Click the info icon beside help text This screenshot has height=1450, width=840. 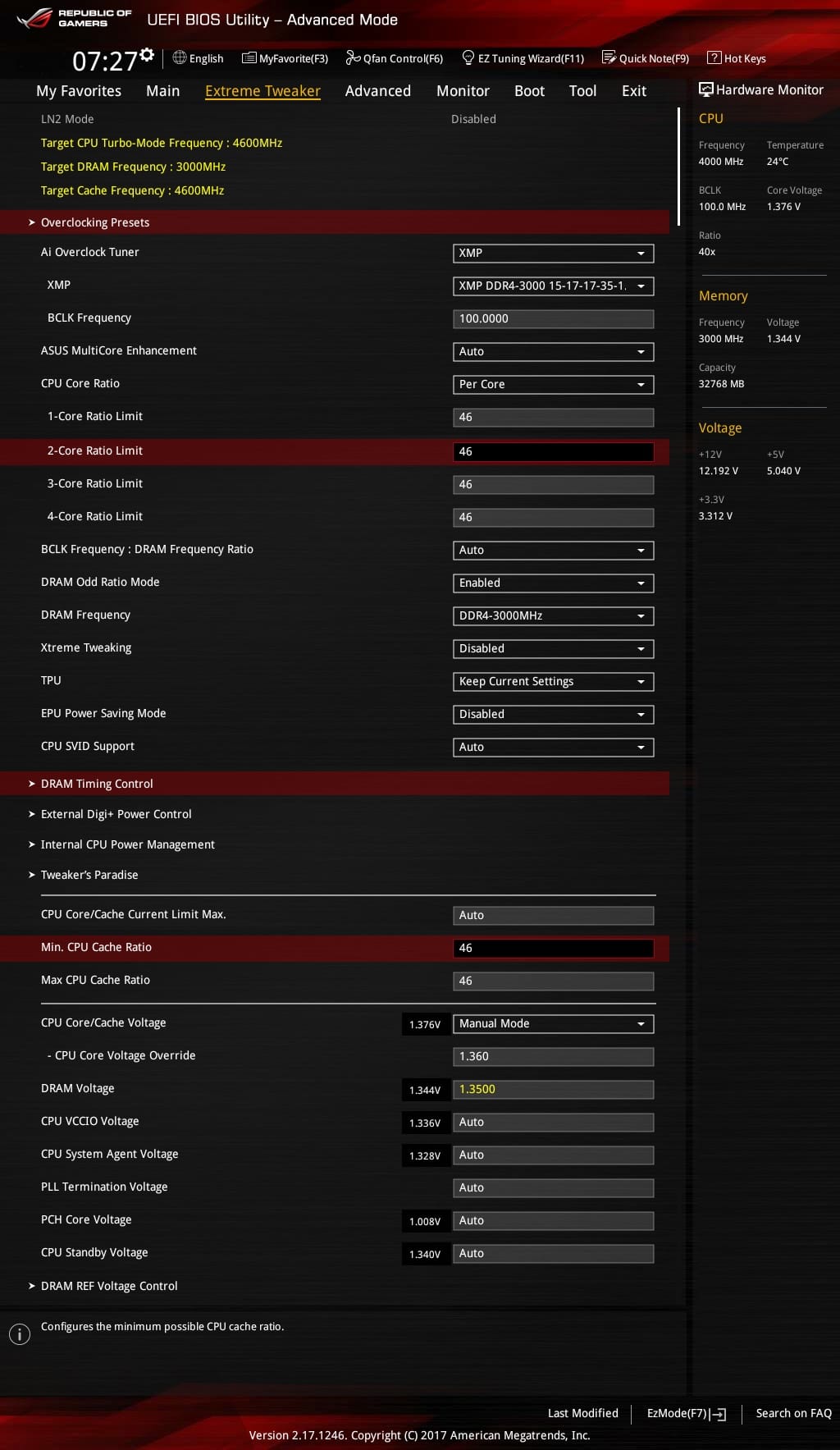(20, 1333)
